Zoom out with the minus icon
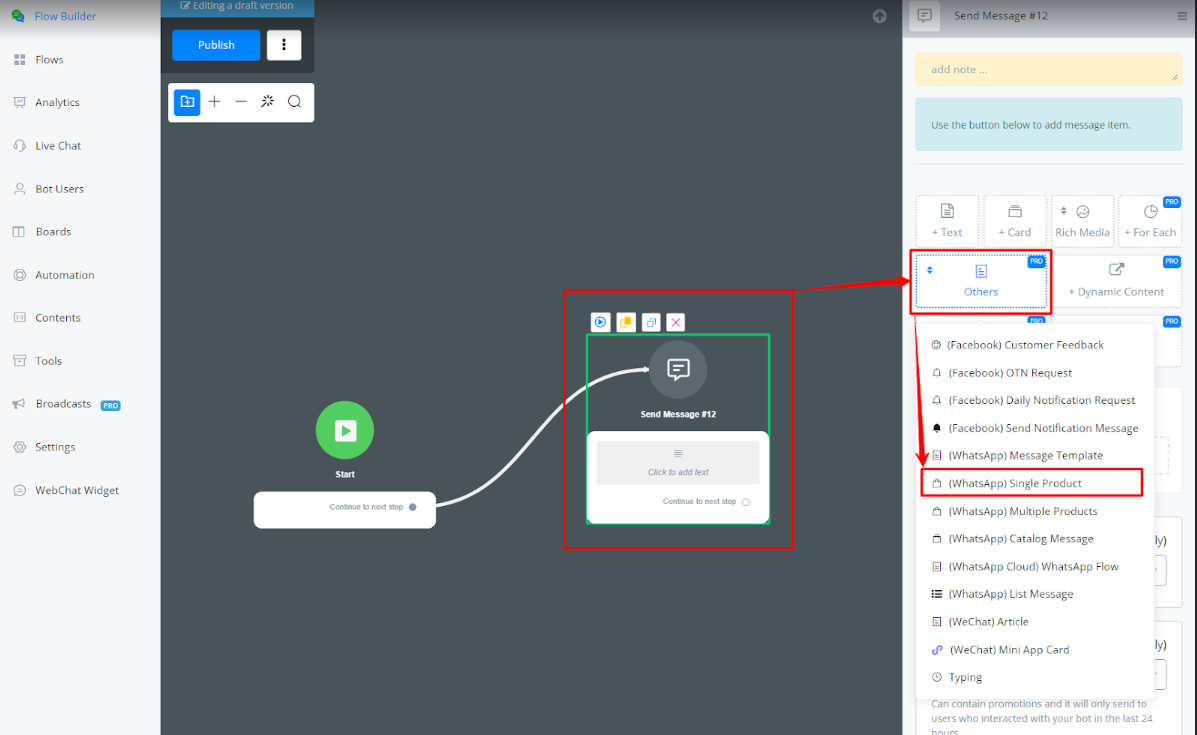This screenshot has height=735, width=1197. click(x=241, y=102)
